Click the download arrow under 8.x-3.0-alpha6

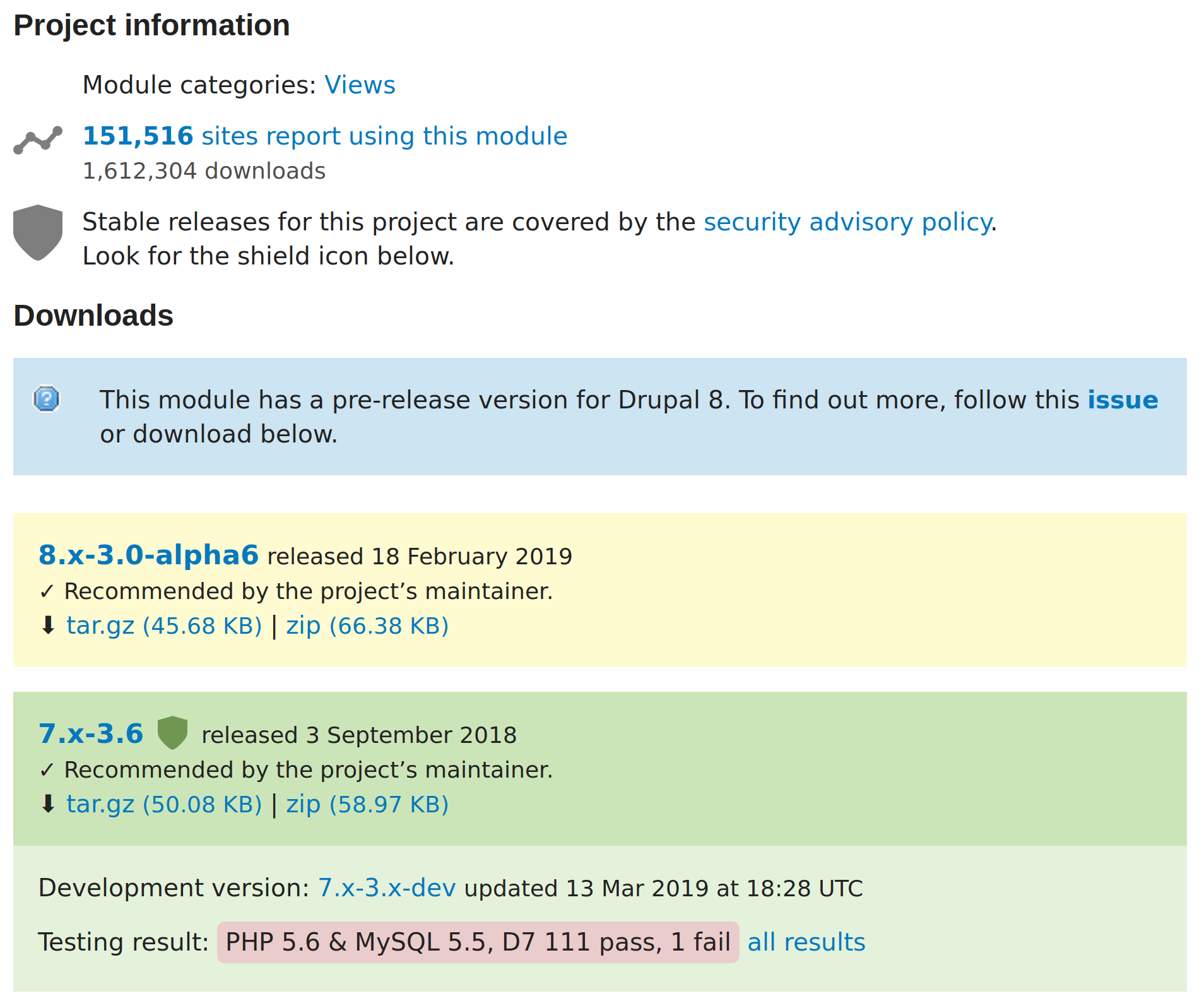47,626
